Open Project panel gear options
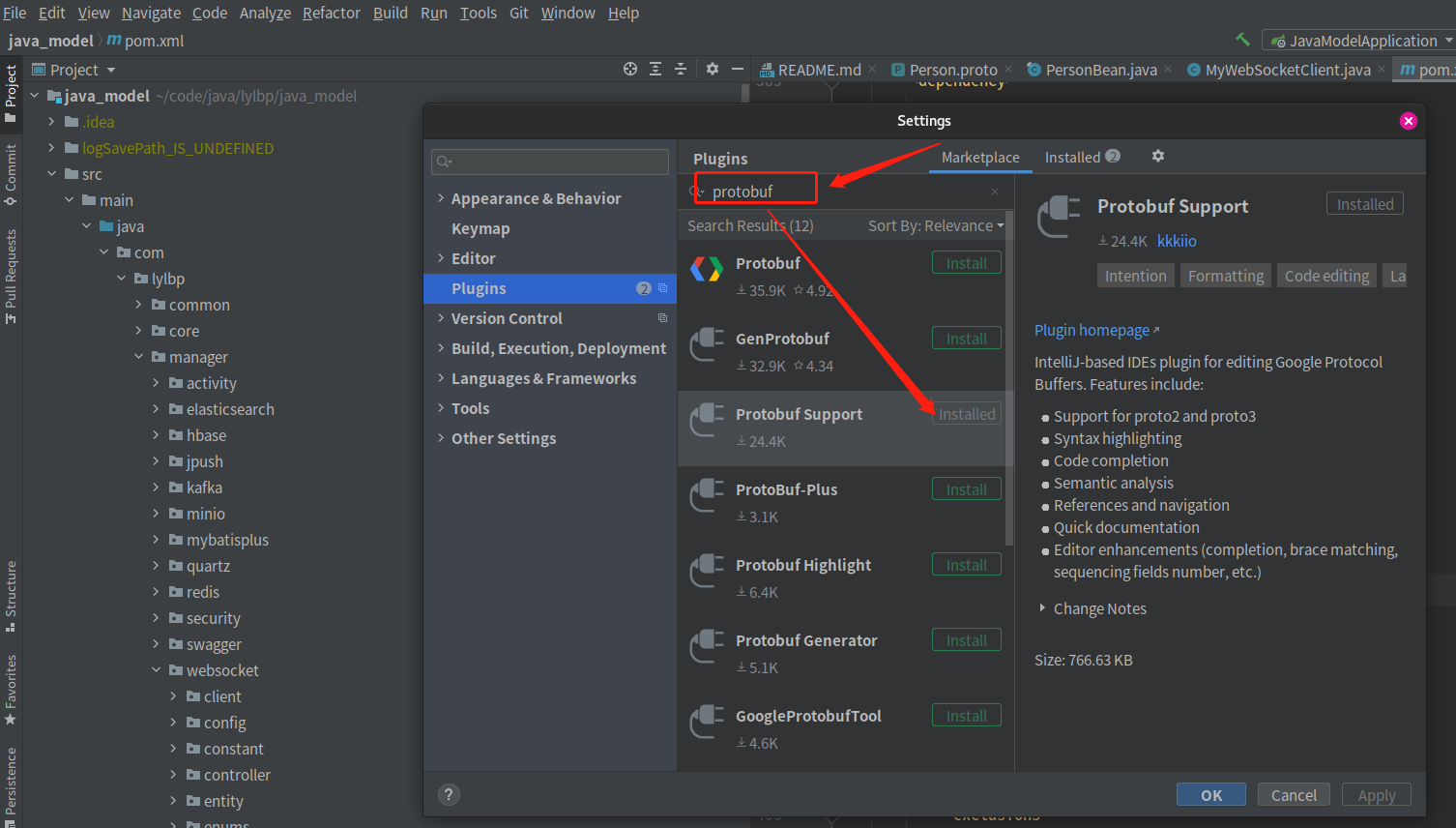 (713, 69)
